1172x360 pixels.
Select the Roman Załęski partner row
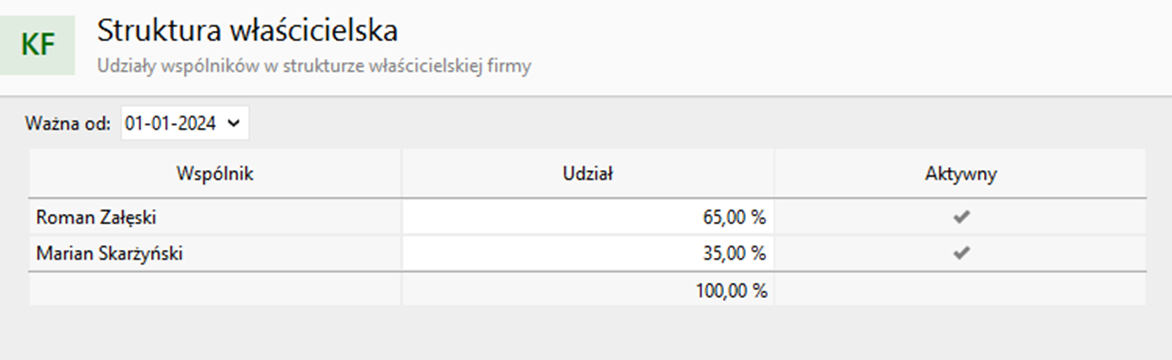click(x=587, y=217)
